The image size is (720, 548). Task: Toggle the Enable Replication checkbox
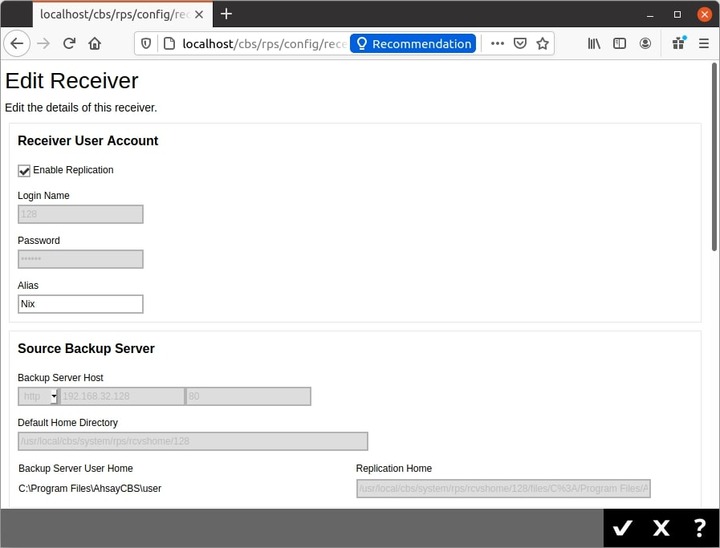pyautogui.click(x=25, y=171)
